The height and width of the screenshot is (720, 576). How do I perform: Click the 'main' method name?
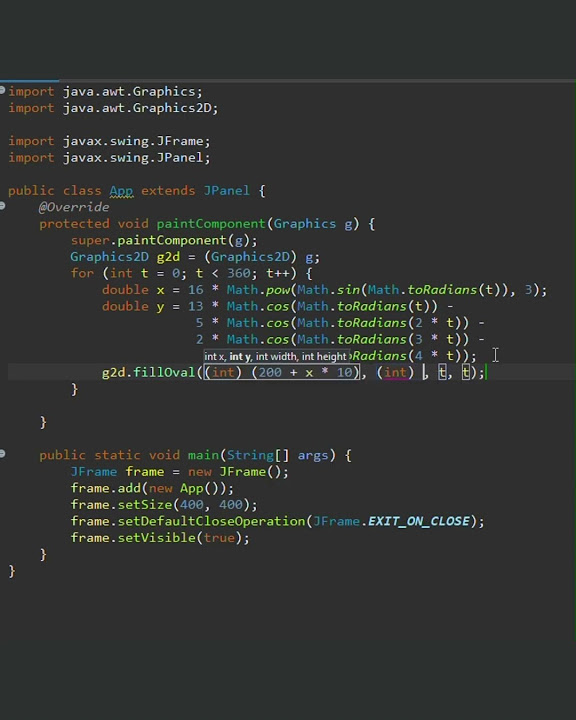click(203, 455)
